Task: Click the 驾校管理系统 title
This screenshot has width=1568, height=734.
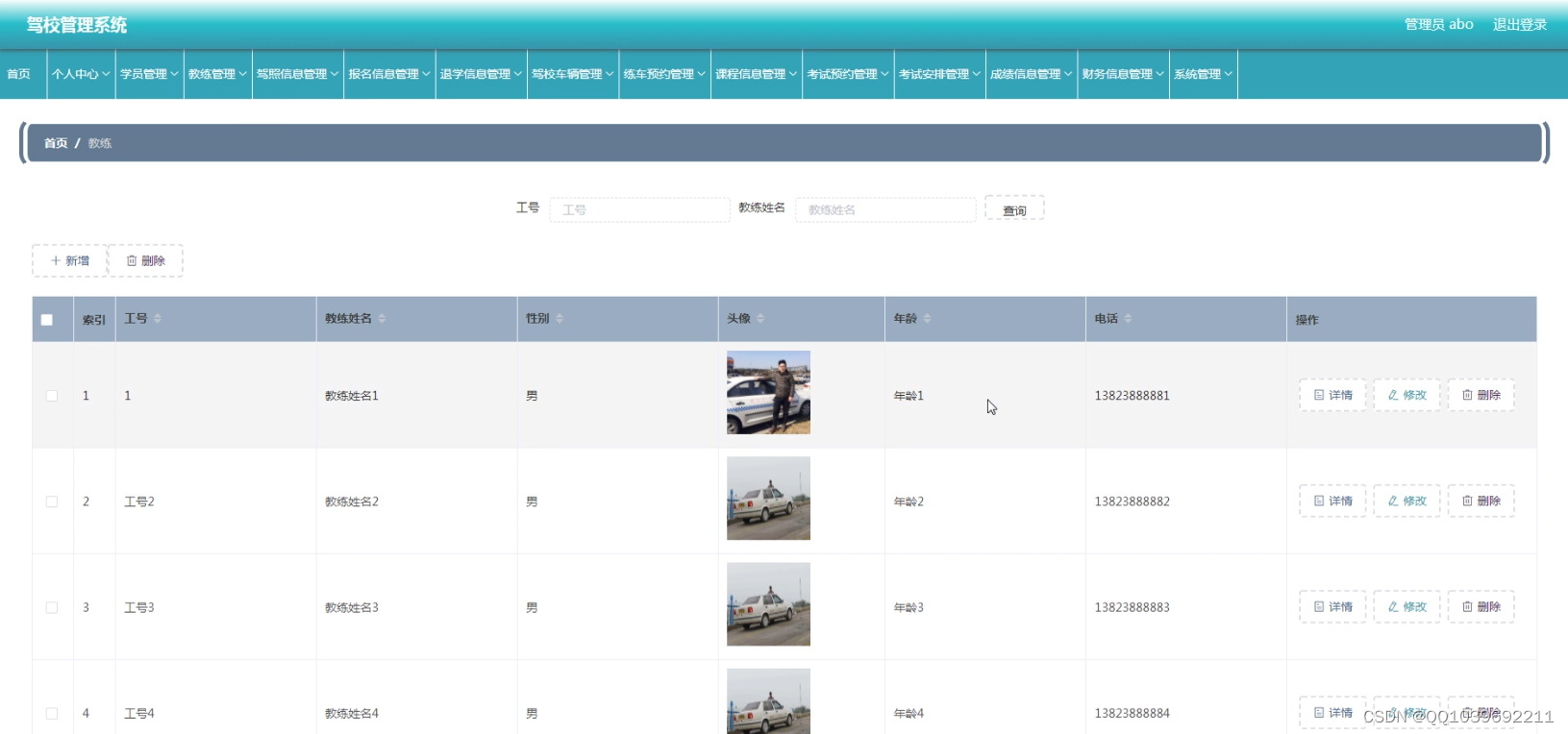Action: 77,25
